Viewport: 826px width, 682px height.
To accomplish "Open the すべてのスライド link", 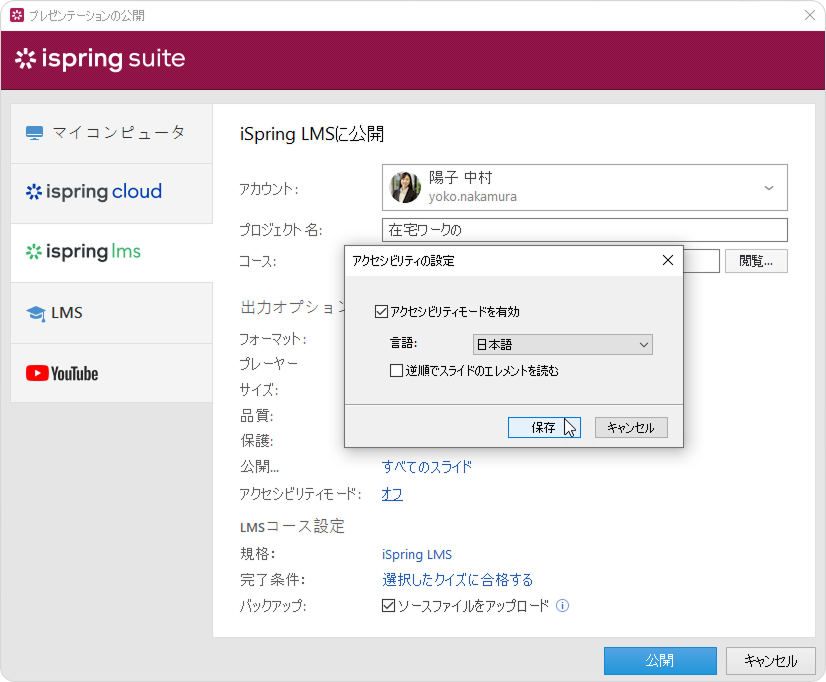I will coord(427,467).
